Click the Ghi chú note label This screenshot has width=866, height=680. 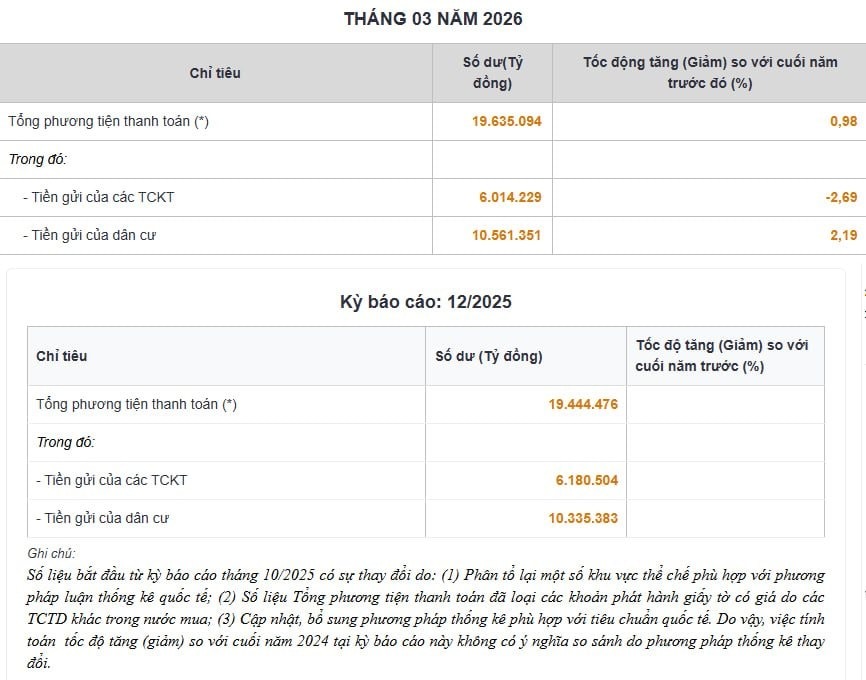point(51,554)
